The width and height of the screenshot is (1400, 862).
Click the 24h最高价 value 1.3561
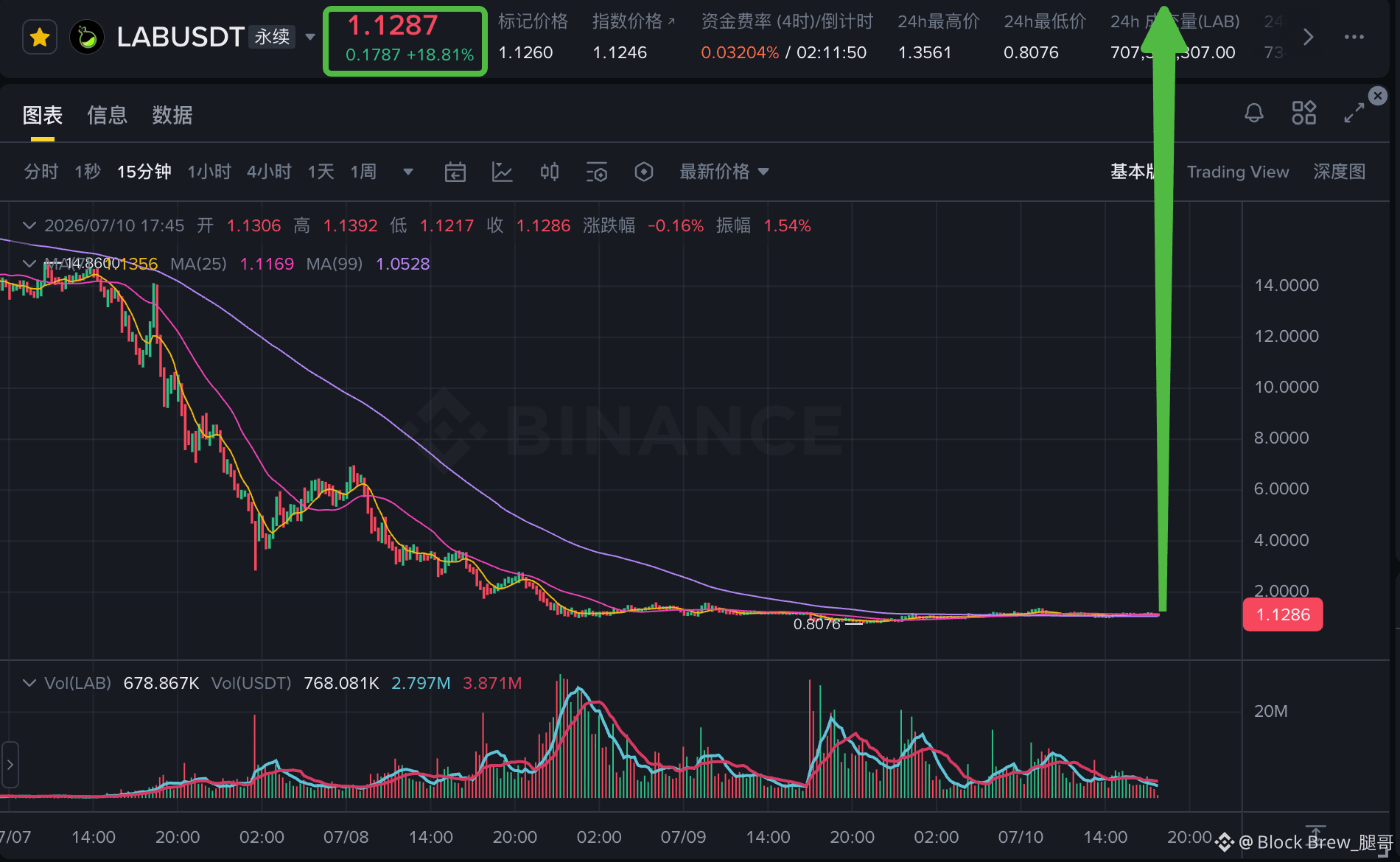[x=925, y=53]
